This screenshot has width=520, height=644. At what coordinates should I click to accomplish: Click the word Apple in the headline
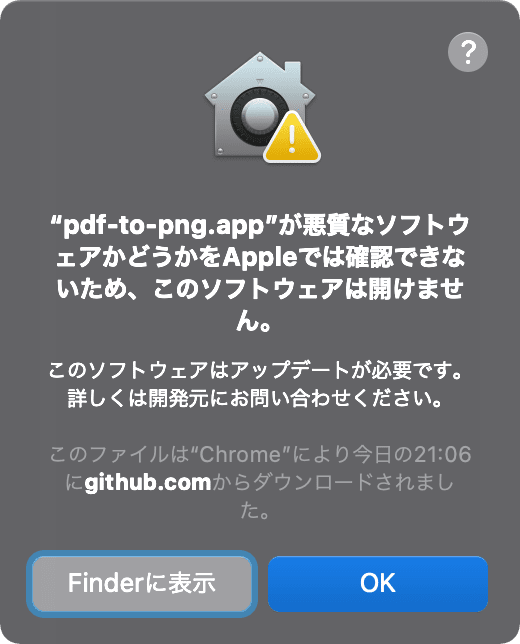[260, 258]
